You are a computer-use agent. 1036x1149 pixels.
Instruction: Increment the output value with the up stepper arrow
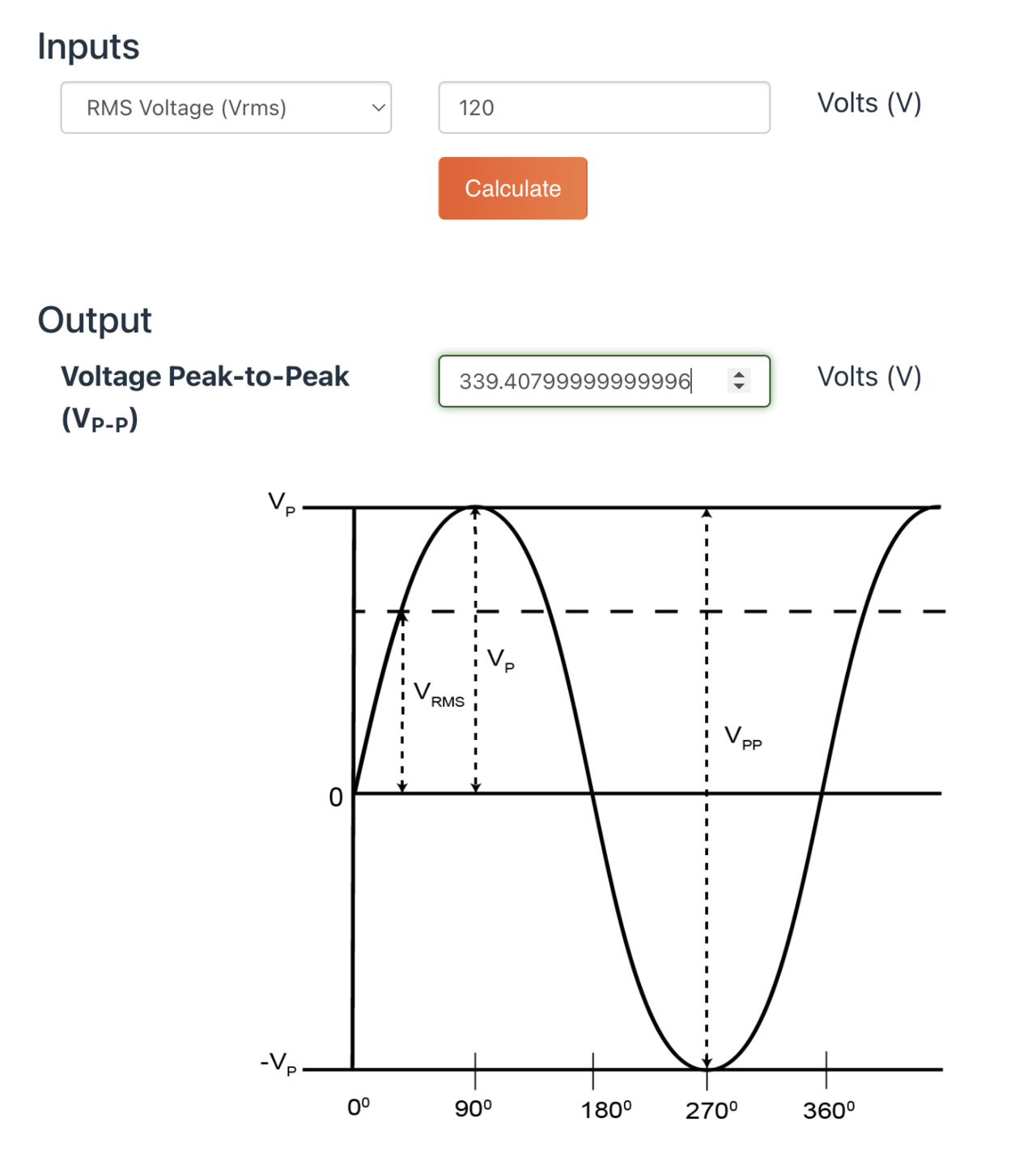tap(738, 374)
